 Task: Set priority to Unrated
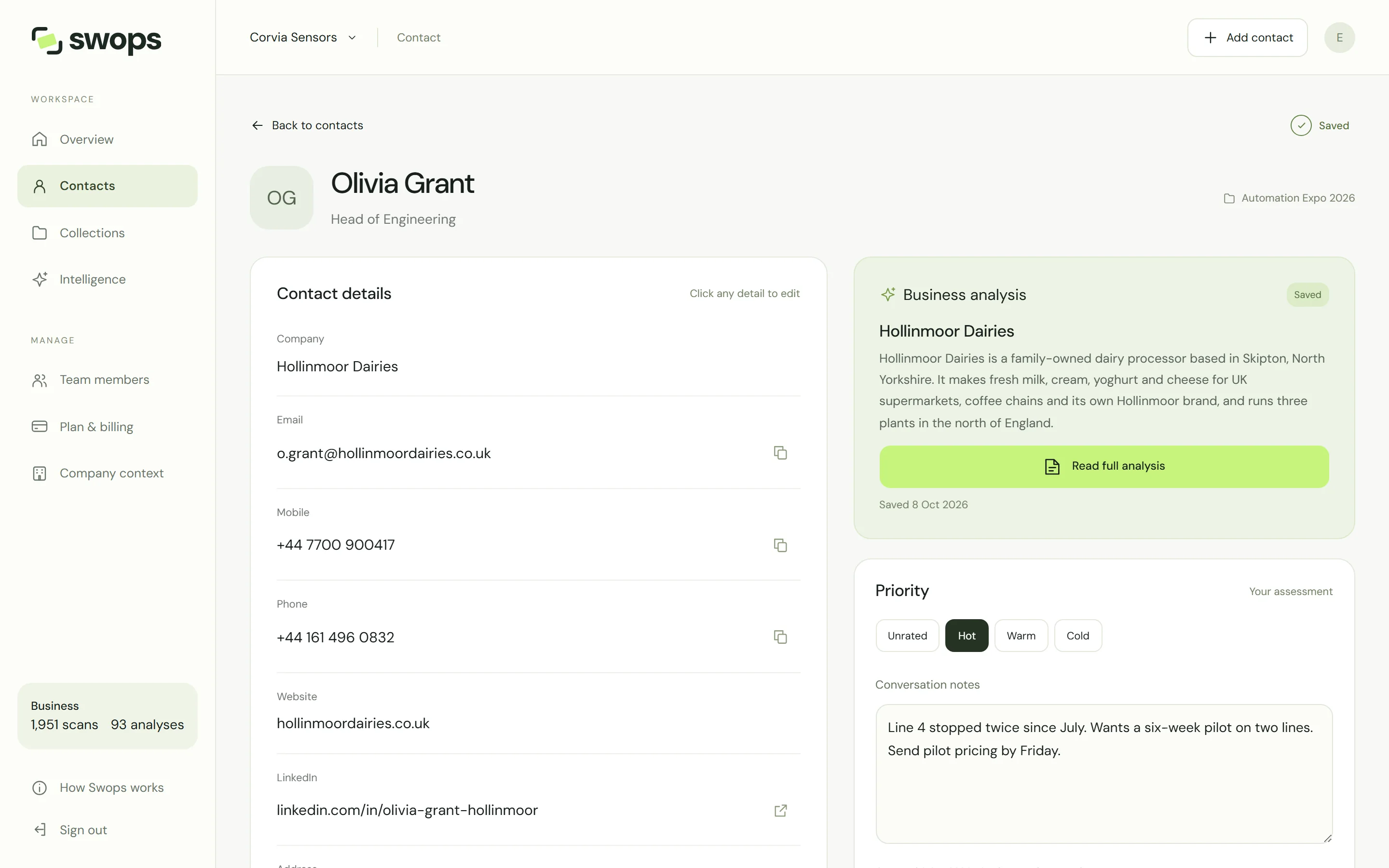click(x=907, y=636)
